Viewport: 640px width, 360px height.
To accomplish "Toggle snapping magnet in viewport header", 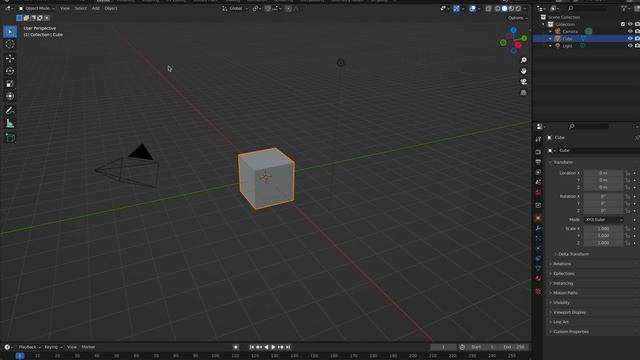I will click(268, 9).
